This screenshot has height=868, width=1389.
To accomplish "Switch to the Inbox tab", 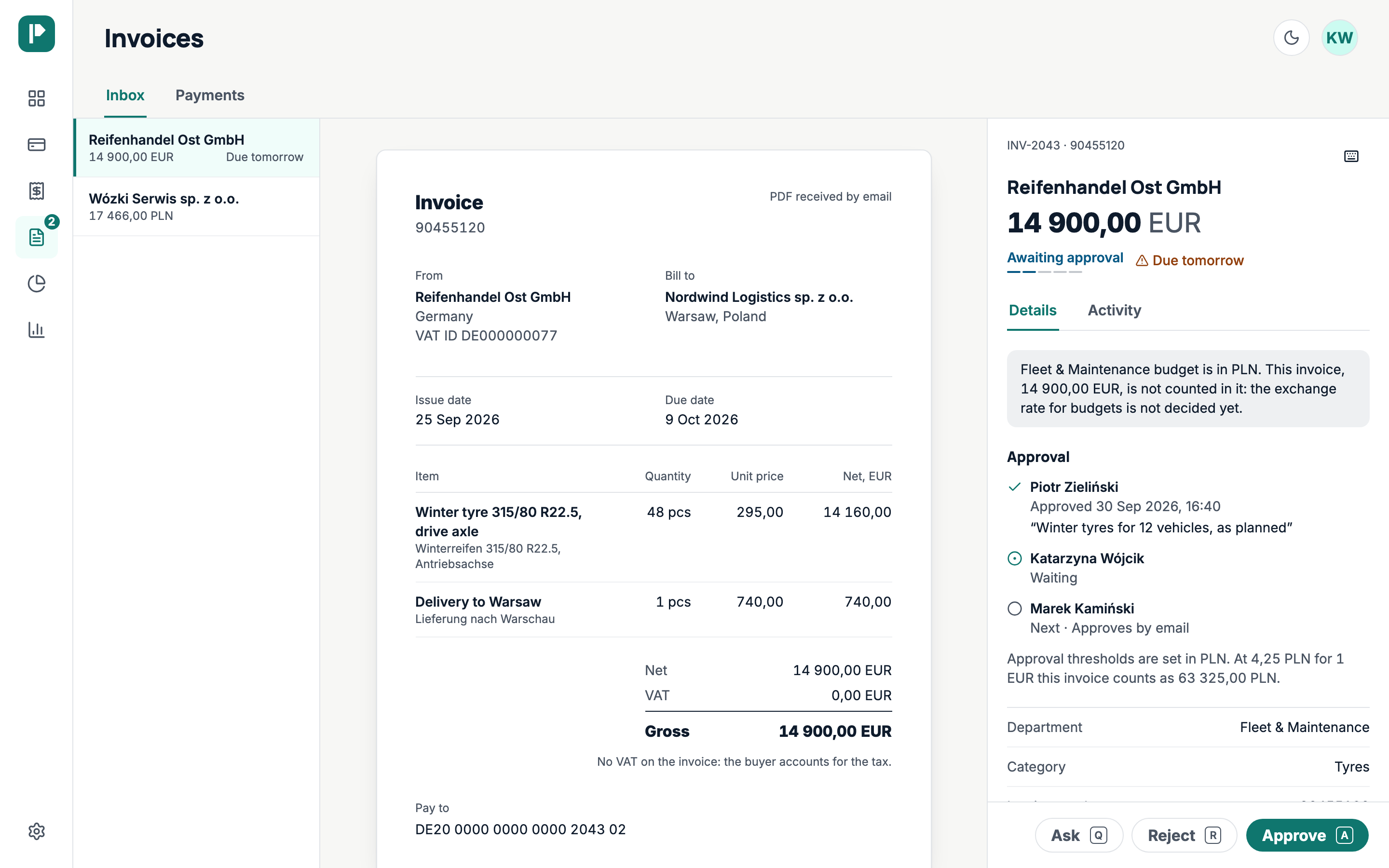I will click(125, 95).
